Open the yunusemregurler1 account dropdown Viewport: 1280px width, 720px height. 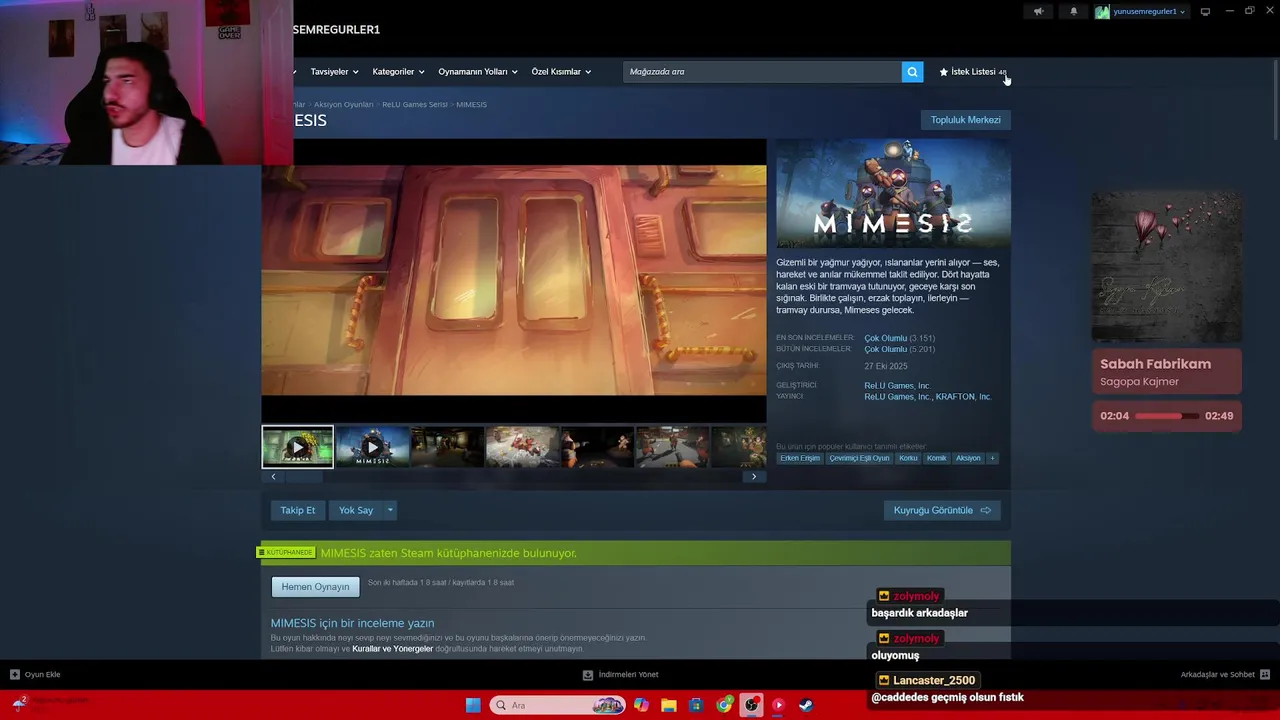[1149, 11]
